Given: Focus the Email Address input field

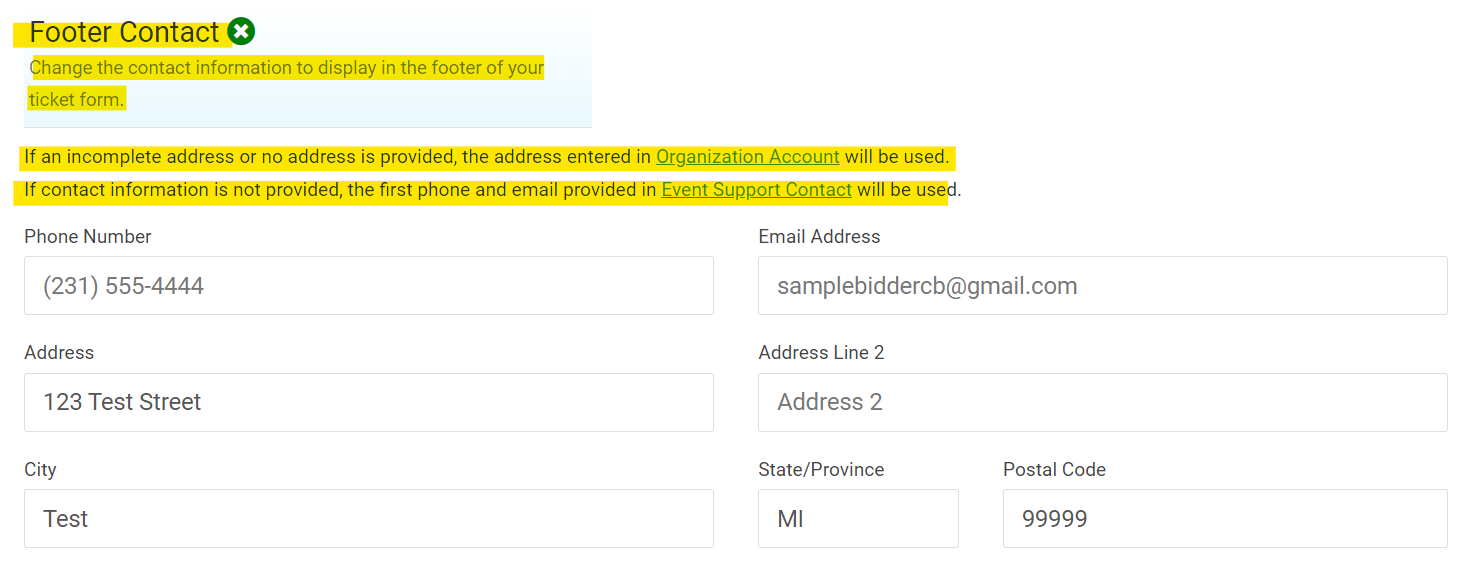Looking at the screenshot, I should click(1102, 286).
